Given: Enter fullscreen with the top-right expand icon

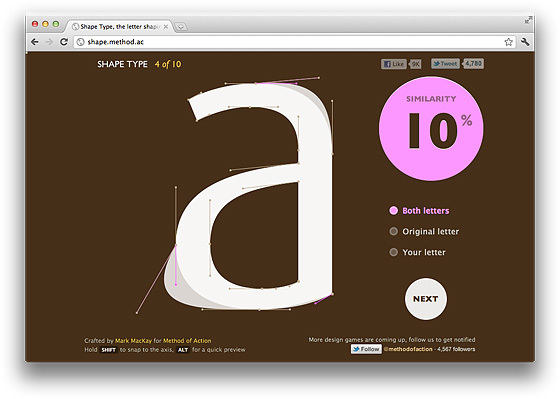Looking at the screenshot, I should 528,20.
